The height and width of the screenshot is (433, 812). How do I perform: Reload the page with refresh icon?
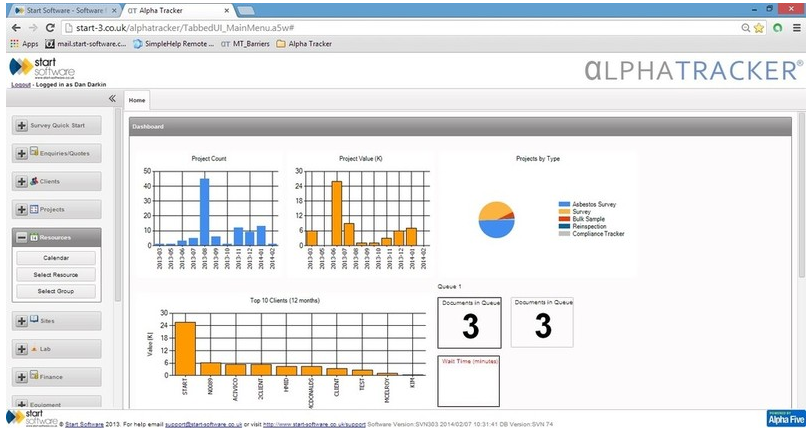[50, 28]
